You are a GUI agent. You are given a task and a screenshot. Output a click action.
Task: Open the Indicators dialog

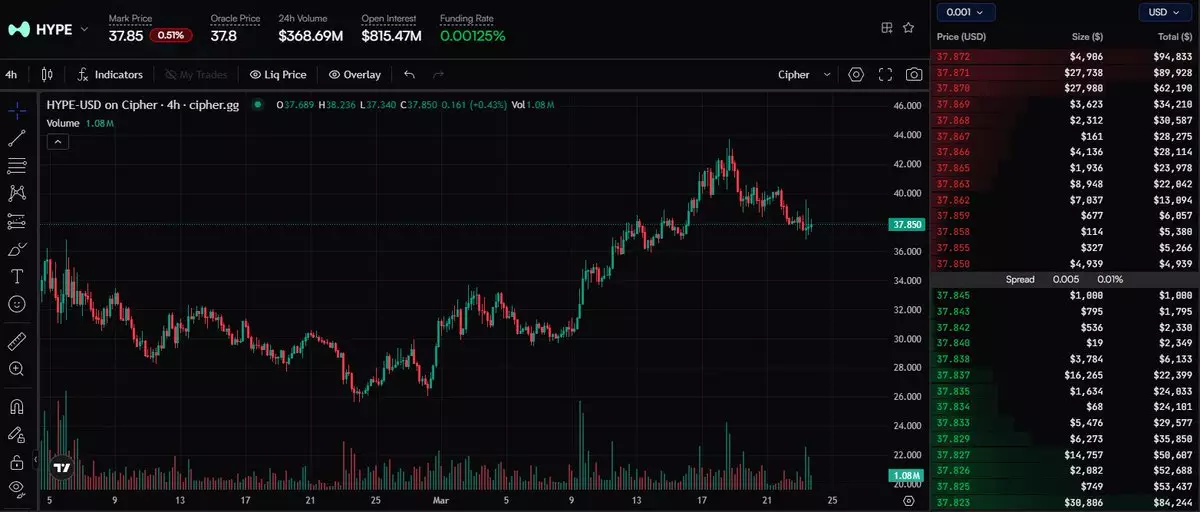[110, 74]
